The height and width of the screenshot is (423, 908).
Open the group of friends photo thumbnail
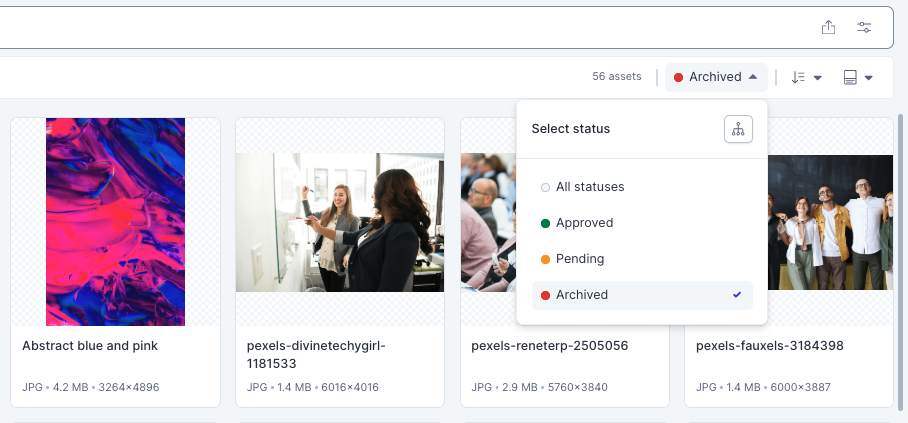click(x=830, y=222)
